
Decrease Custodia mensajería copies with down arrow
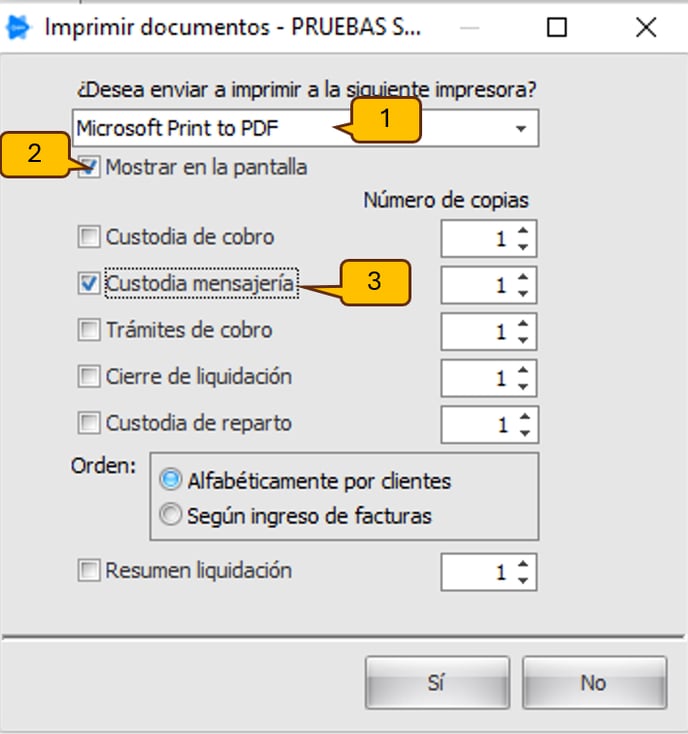tap(523, 293)
